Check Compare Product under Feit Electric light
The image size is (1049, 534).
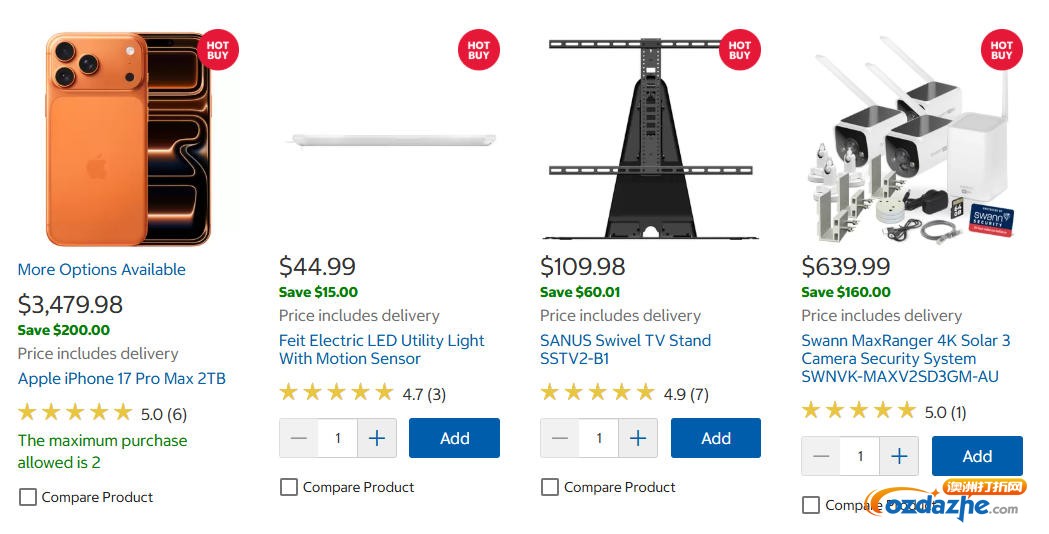point(288,487)
